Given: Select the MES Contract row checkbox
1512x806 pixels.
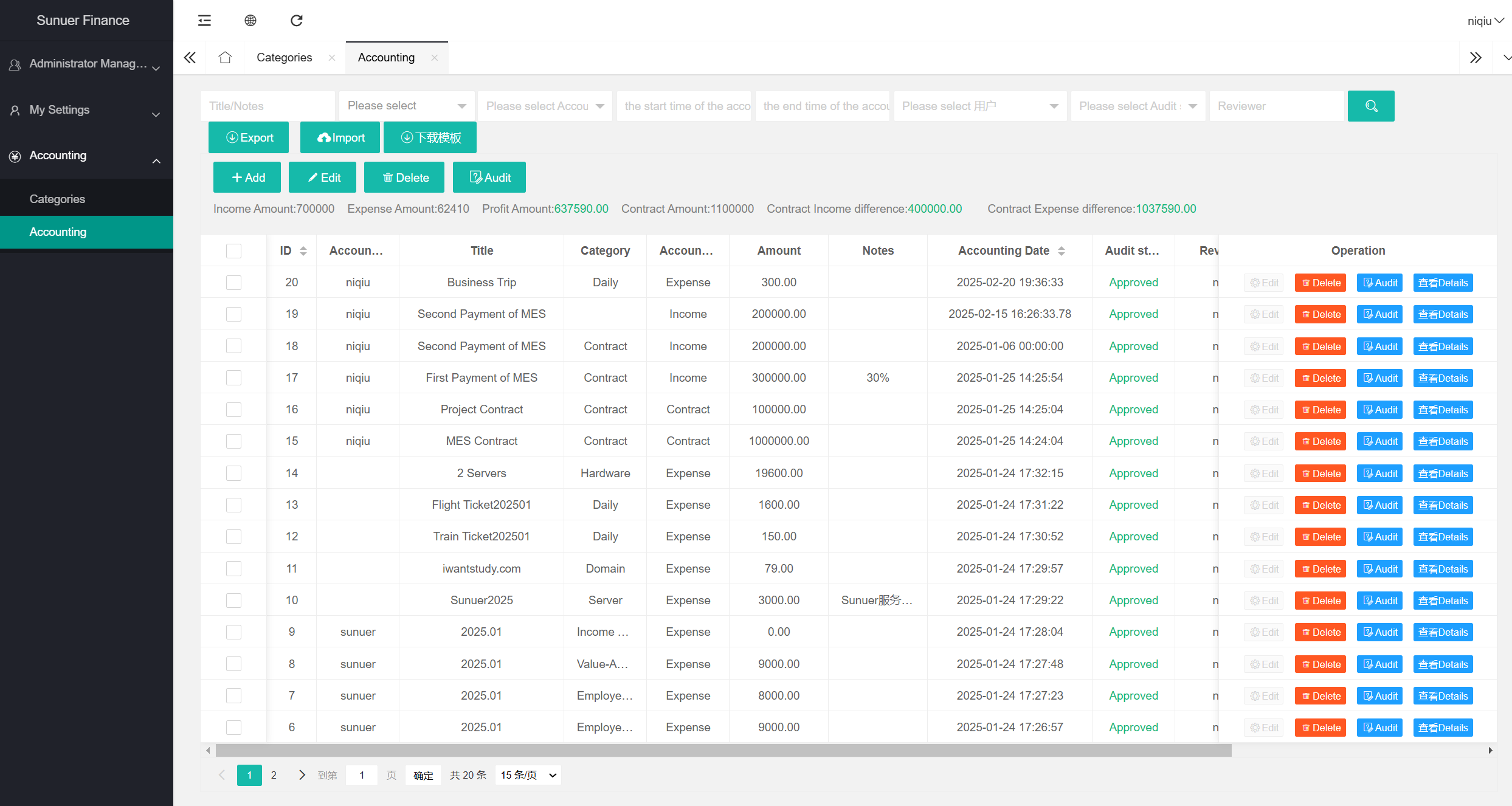Looking at the screenshot, I should tap(233, 441).
